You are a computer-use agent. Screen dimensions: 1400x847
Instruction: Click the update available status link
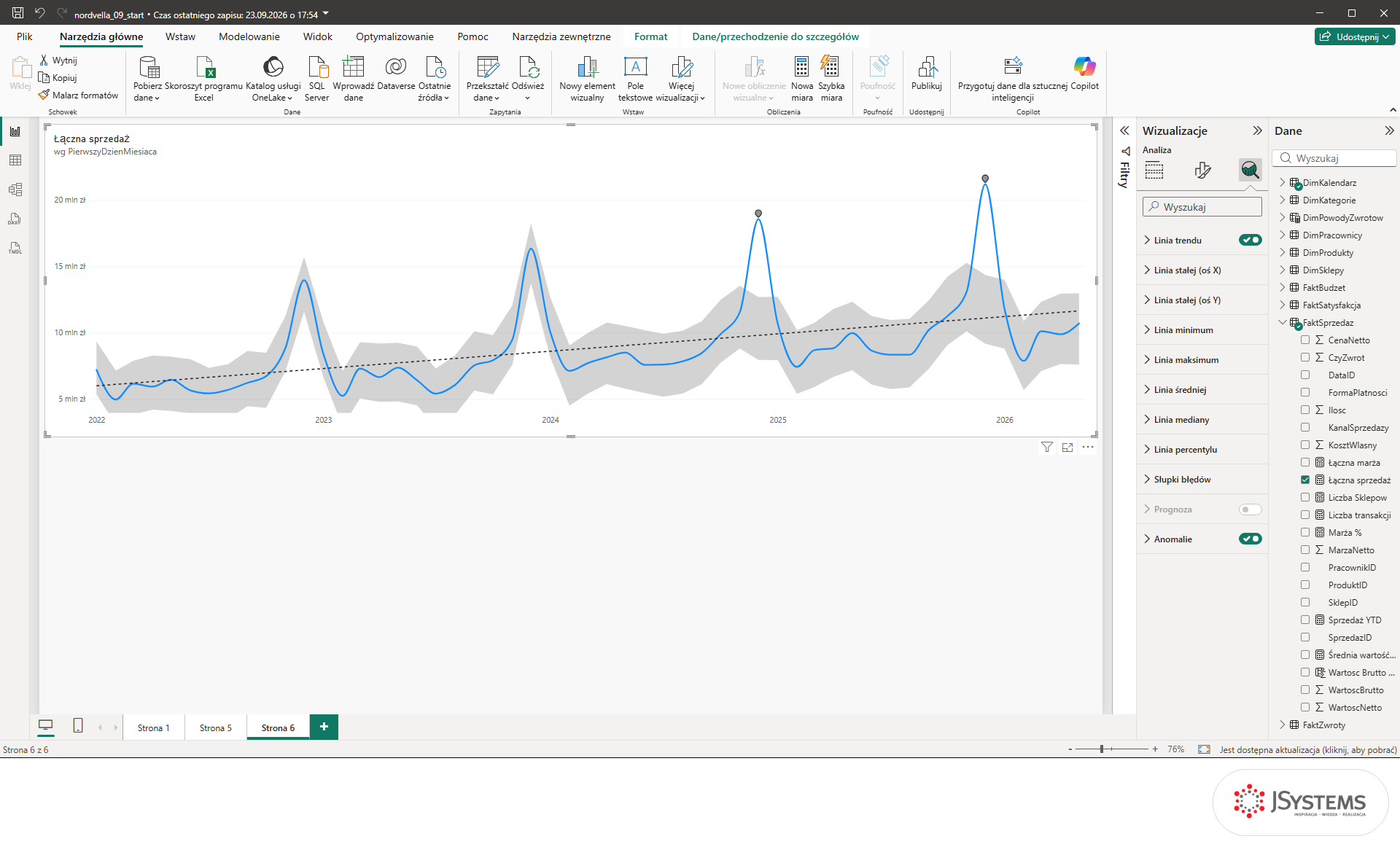(x=1308, y=749)
